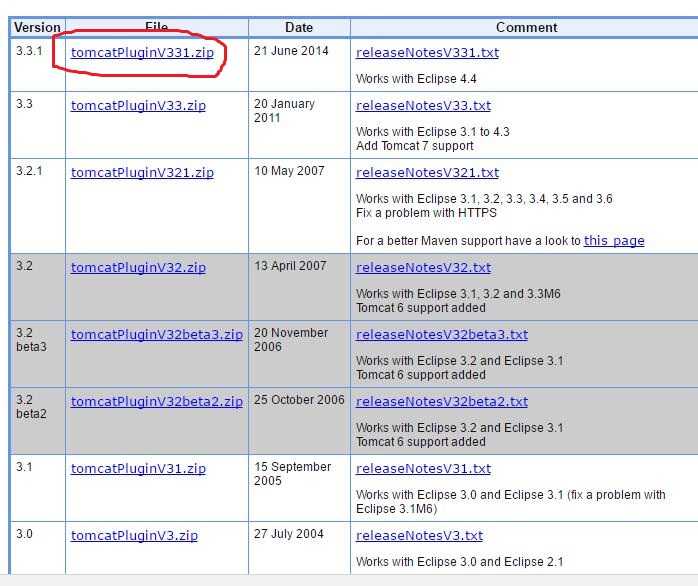The height and width of the screenshot is (586, 698).
Task: Click 'Fix a problem with HTTPS' text
Action: pyautogui.click(x=426, y=213)
